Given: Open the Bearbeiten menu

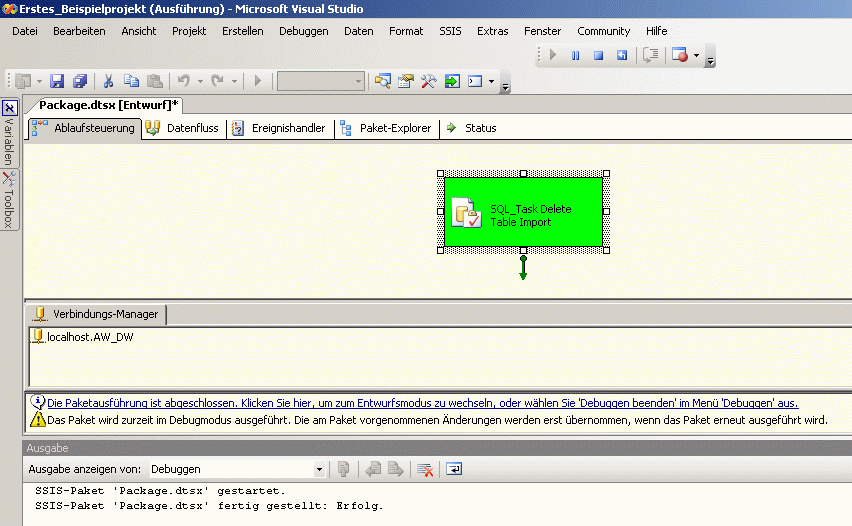Looking at the screenshot, I should tap(79, 31).
